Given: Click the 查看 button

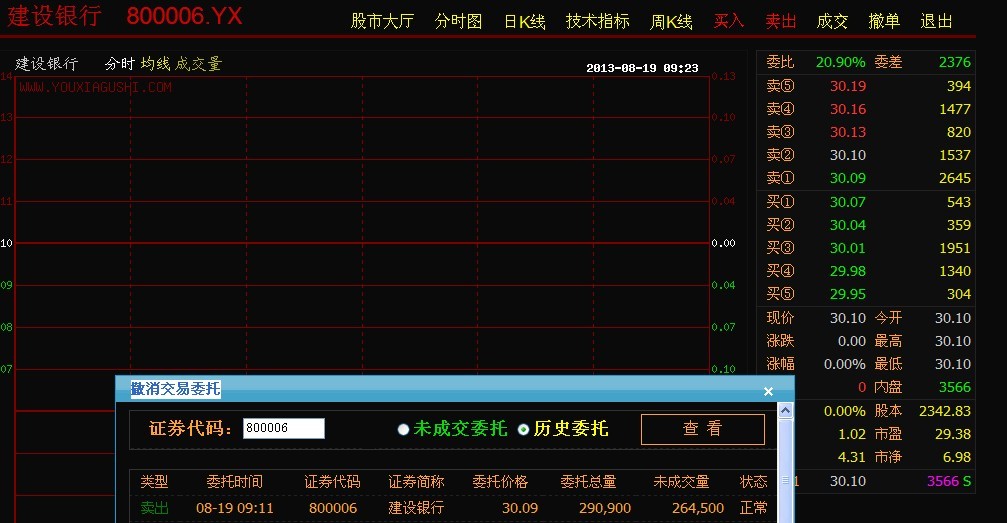Looking at the screenshot, I should pyautogui.click(x=703, y=429).
